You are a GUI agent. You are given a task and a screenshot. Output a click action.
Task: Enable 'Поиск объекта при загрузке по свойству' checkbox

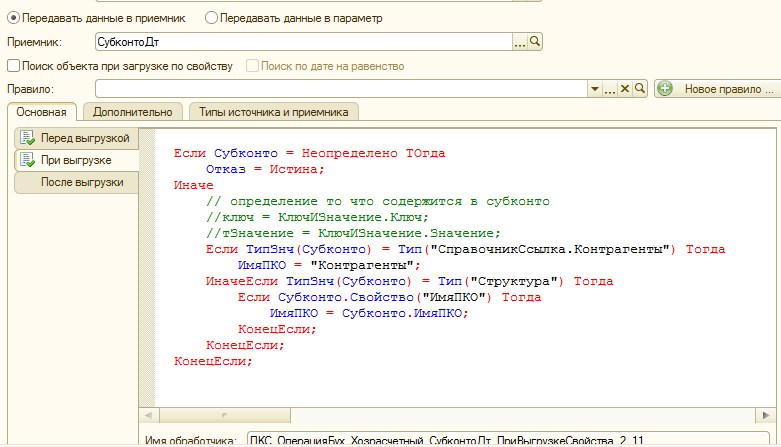tap(13, 66)
